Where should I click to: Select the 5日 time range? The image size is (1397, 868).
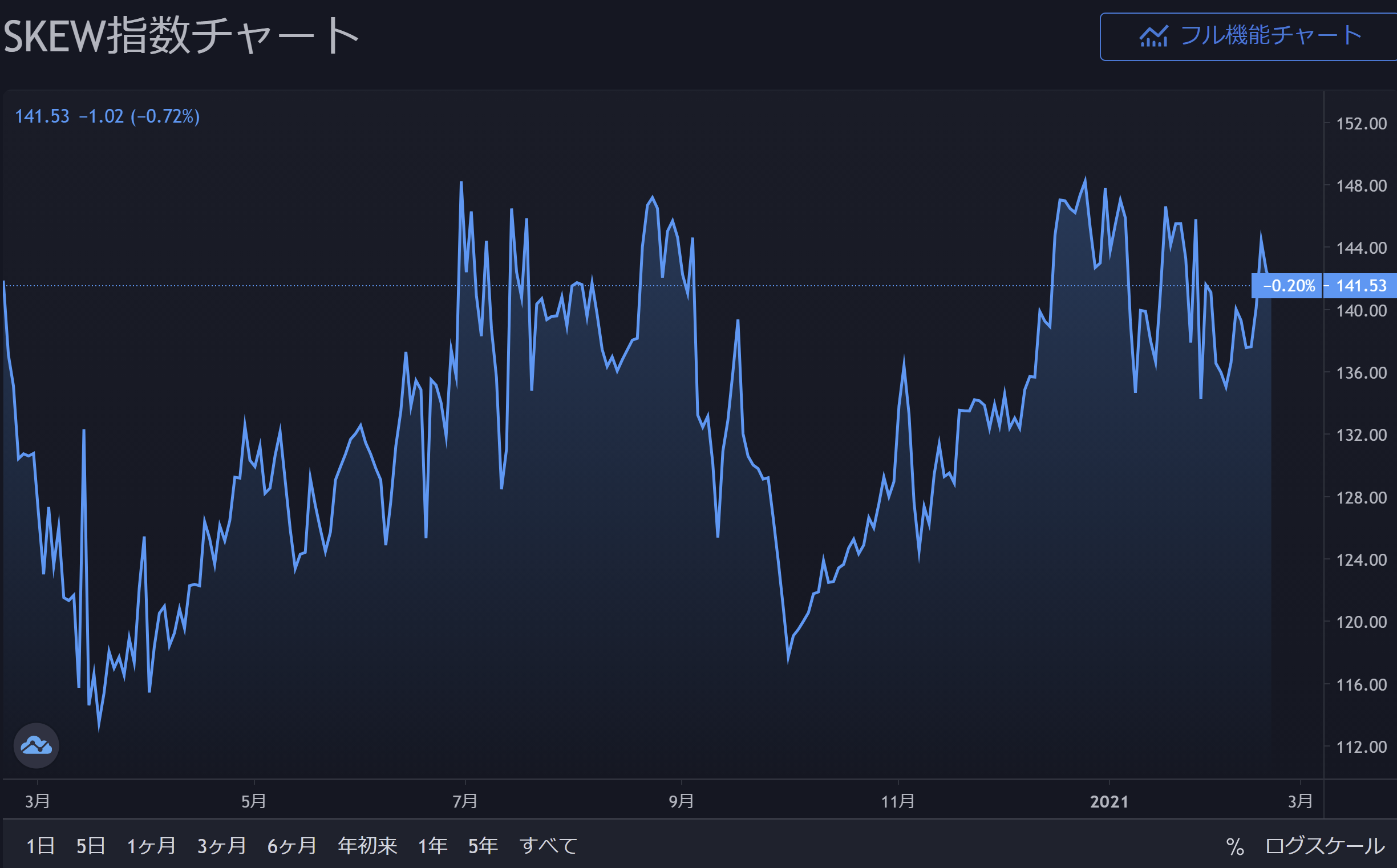coord(91,846)
